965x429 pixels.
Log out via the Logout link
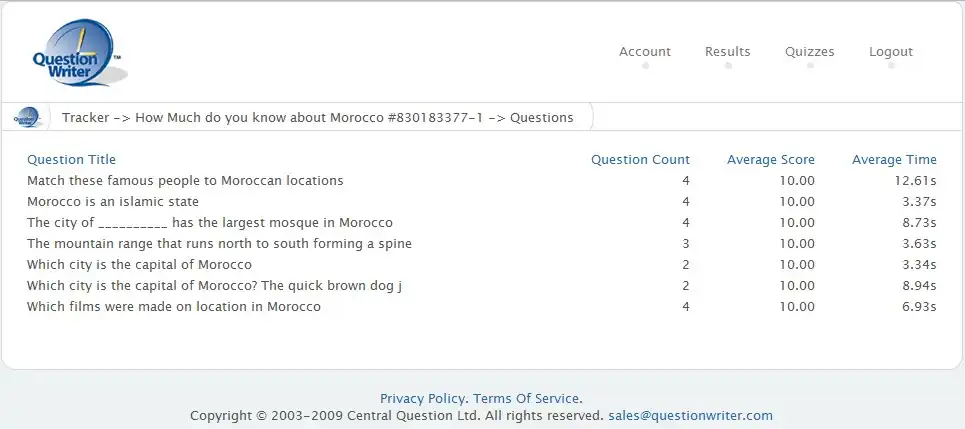[x=890, y=52]
